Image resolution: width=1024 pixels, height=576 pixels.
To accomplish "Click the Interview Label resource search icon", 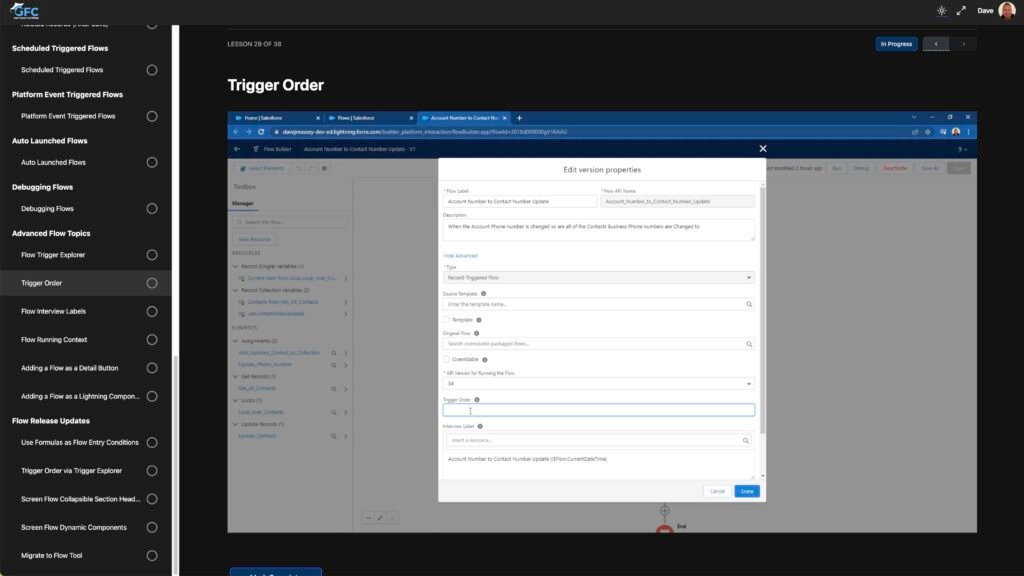I will pyautogui.click(x=745, y=441).
